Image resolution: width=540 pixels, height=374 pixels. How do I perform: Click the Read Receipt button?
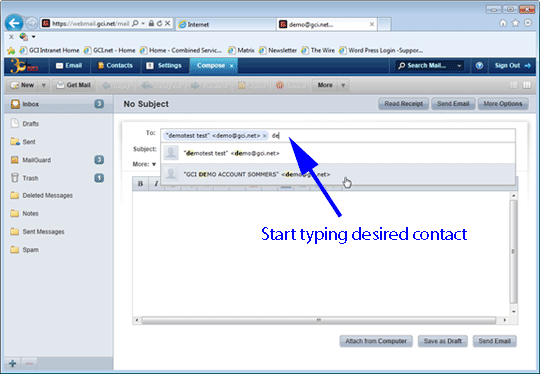point(403,104)
